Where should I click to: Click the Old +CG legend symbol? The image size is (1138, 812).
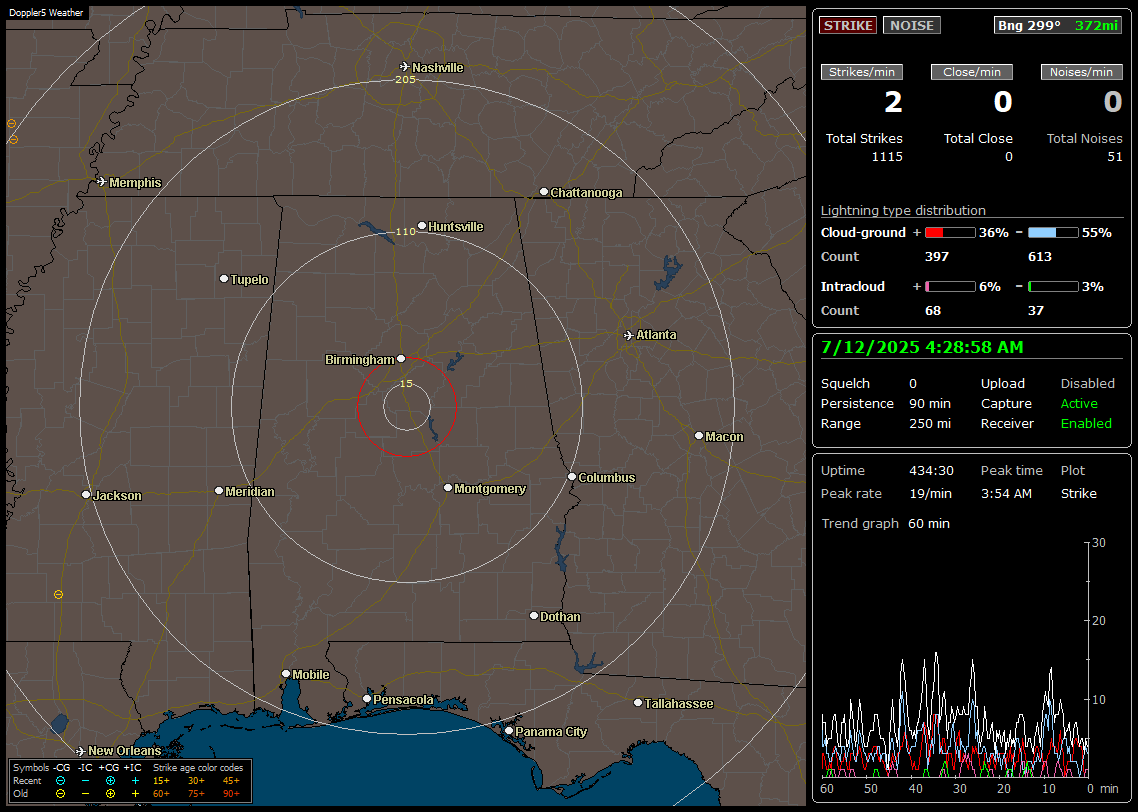point(110,794)
